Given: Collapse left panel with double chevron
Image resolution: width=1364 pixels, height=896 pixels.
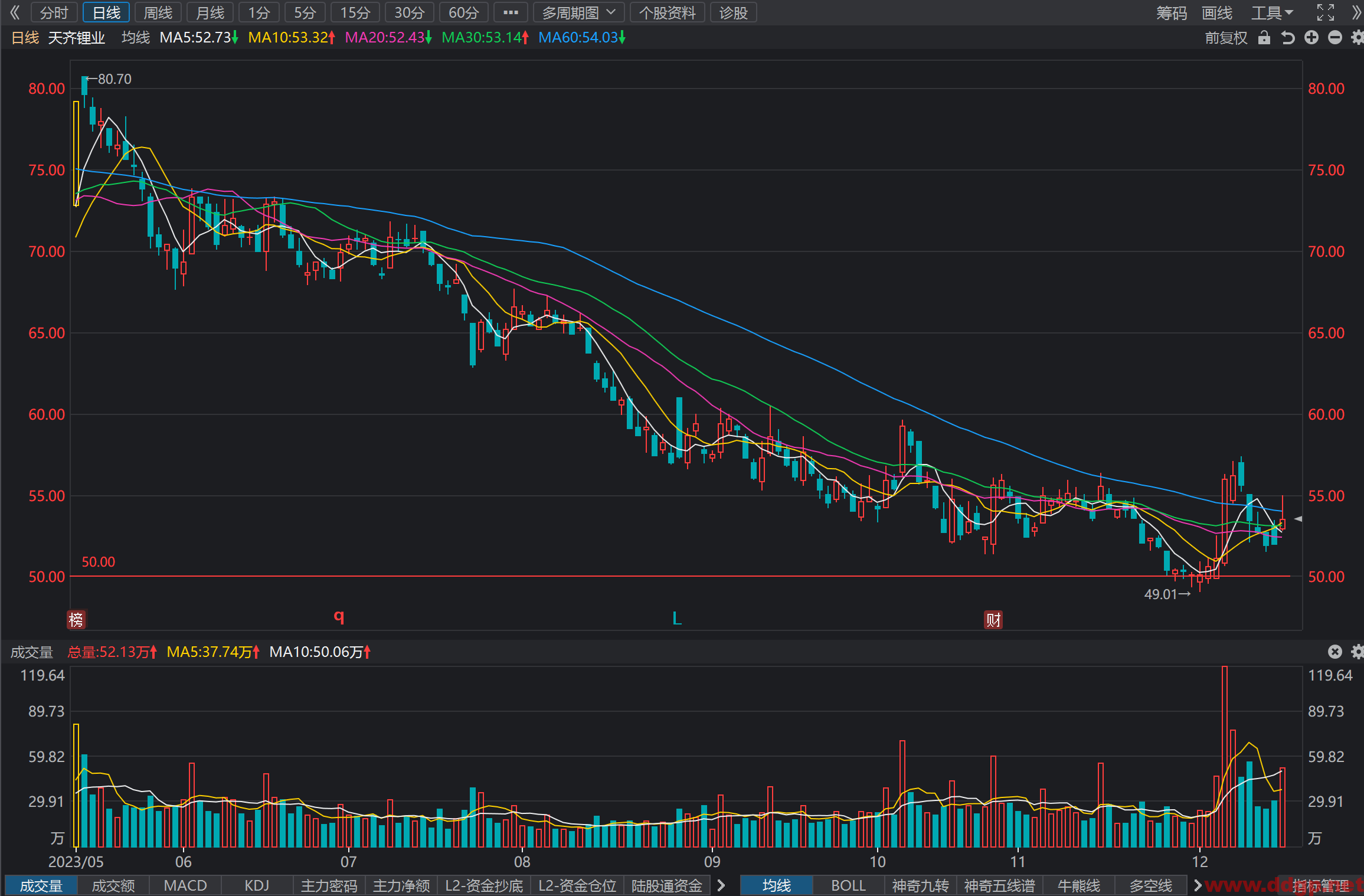Looking at the screenshot, I should point(15,12).
